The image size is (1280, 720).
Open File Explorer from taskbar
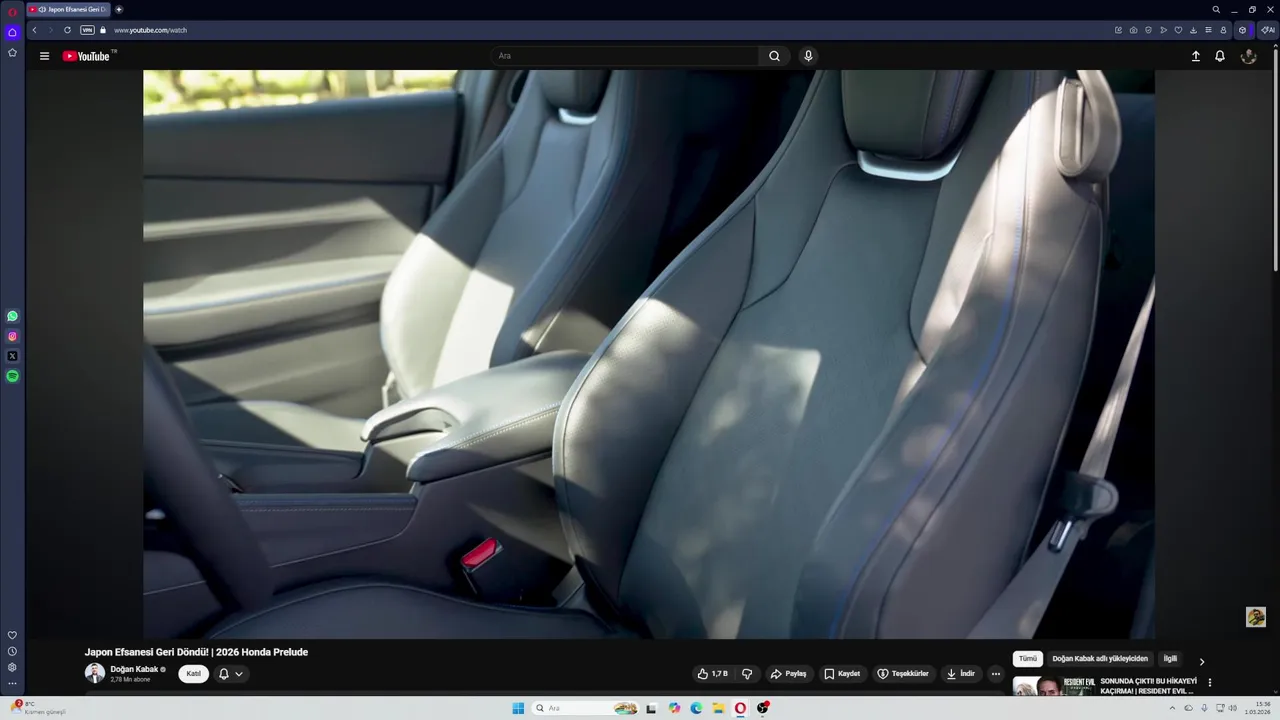point(718,708)
